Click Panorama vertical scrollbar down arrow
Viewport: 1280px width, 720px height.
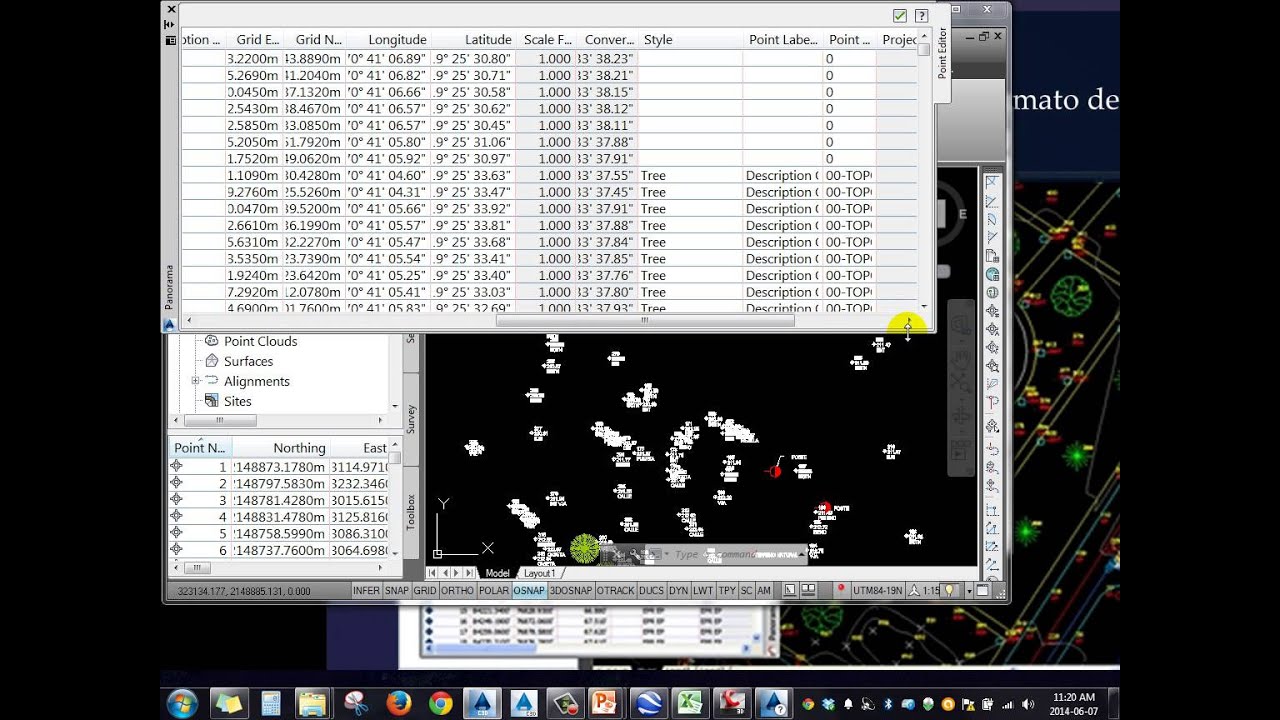point(924,306)
